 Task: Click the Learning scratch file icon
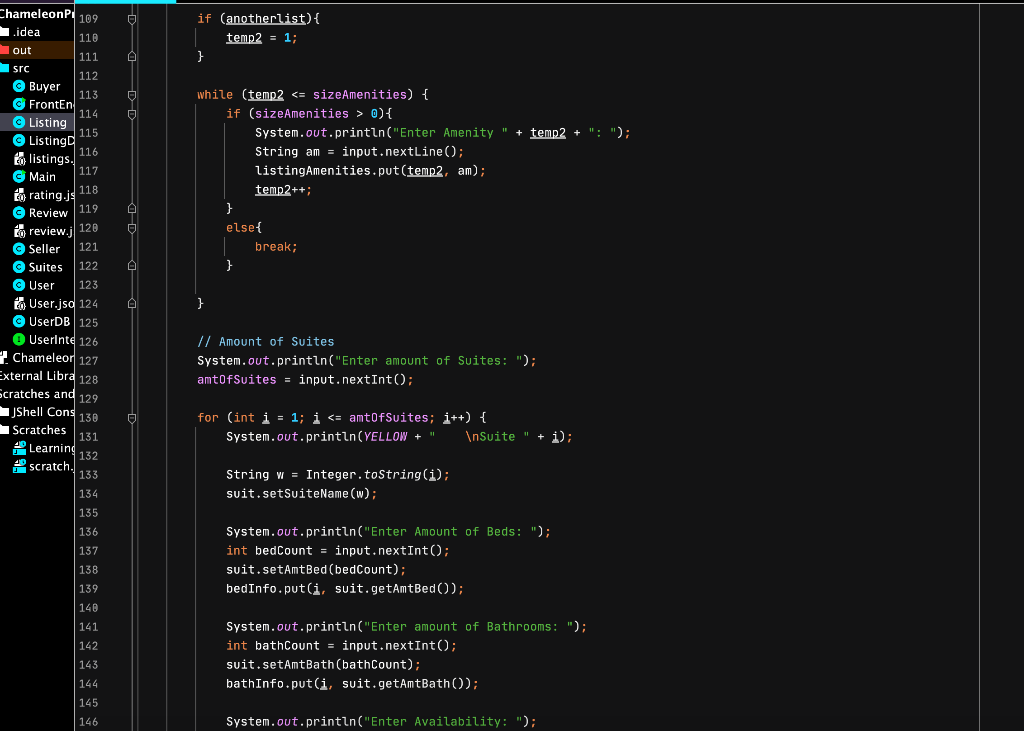pyautogui.click(x=20, y=448)
